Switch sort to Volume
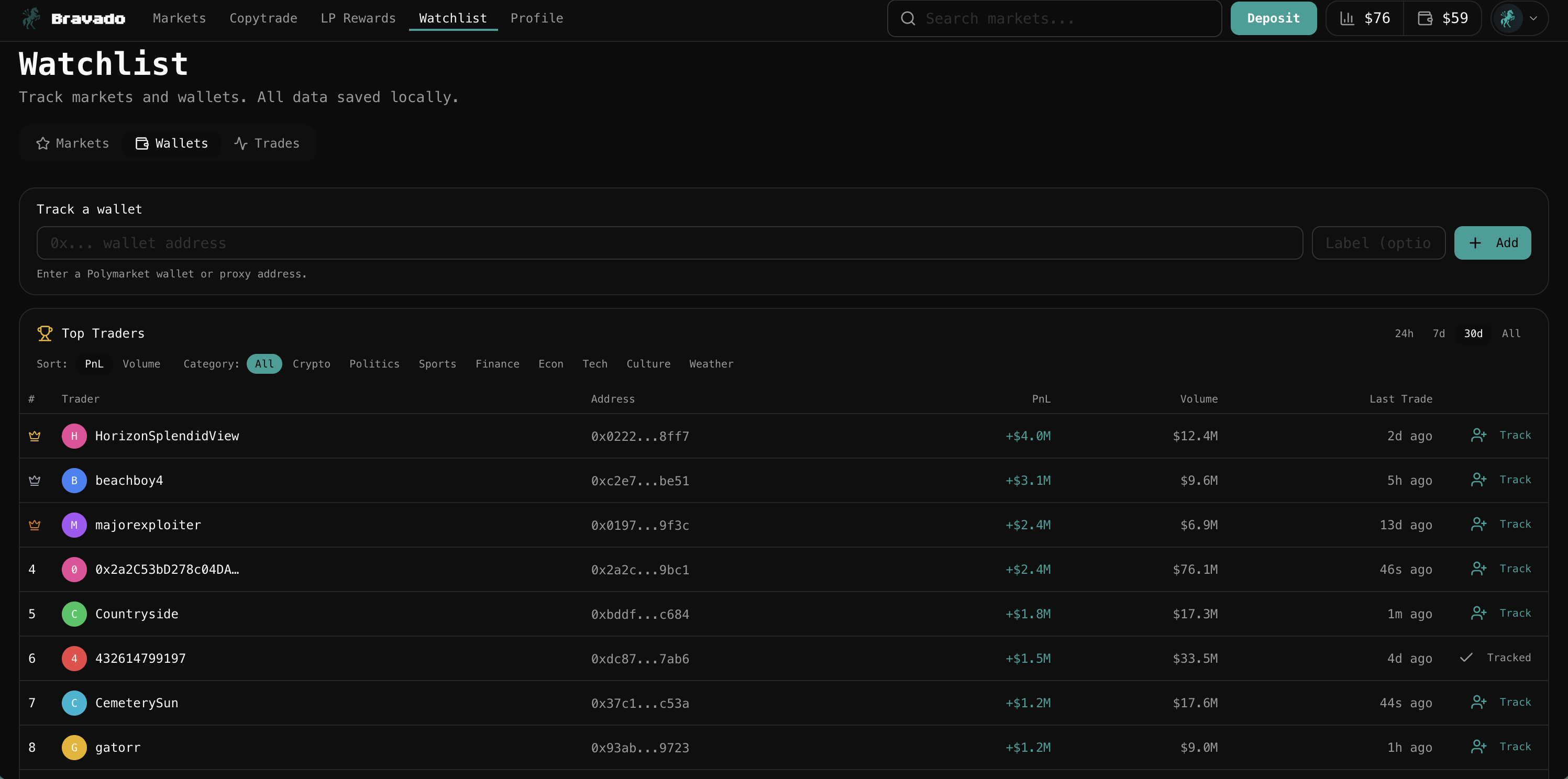This screenshot has height=779, width=1568. point(141,364)
